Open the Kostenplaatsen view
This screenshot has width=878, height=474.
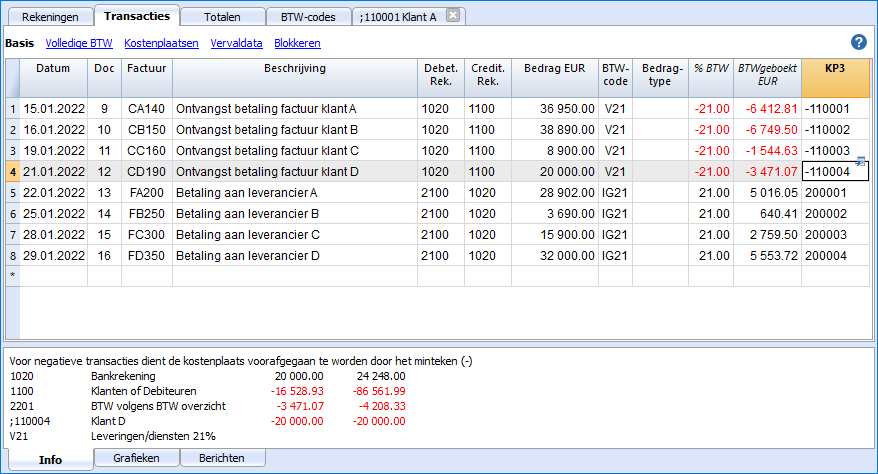click(x=161, y=43)
